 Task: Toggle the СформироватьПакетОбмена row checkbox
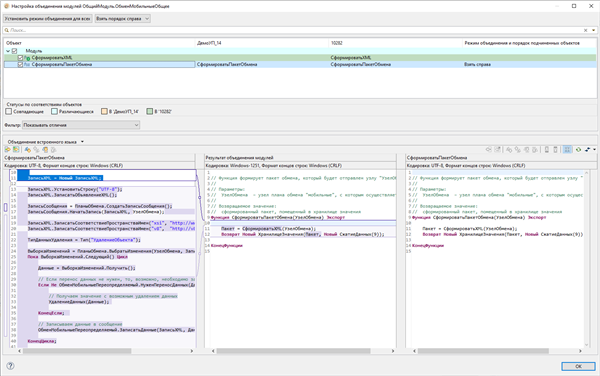tap(20, 65)
